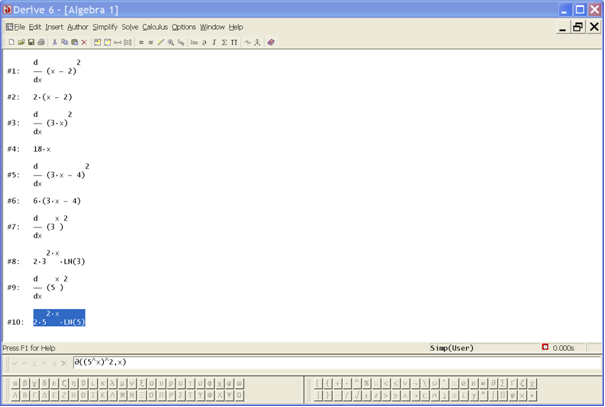
Task: Click the Find Integral toolbar icon
Action: (214, 43)
